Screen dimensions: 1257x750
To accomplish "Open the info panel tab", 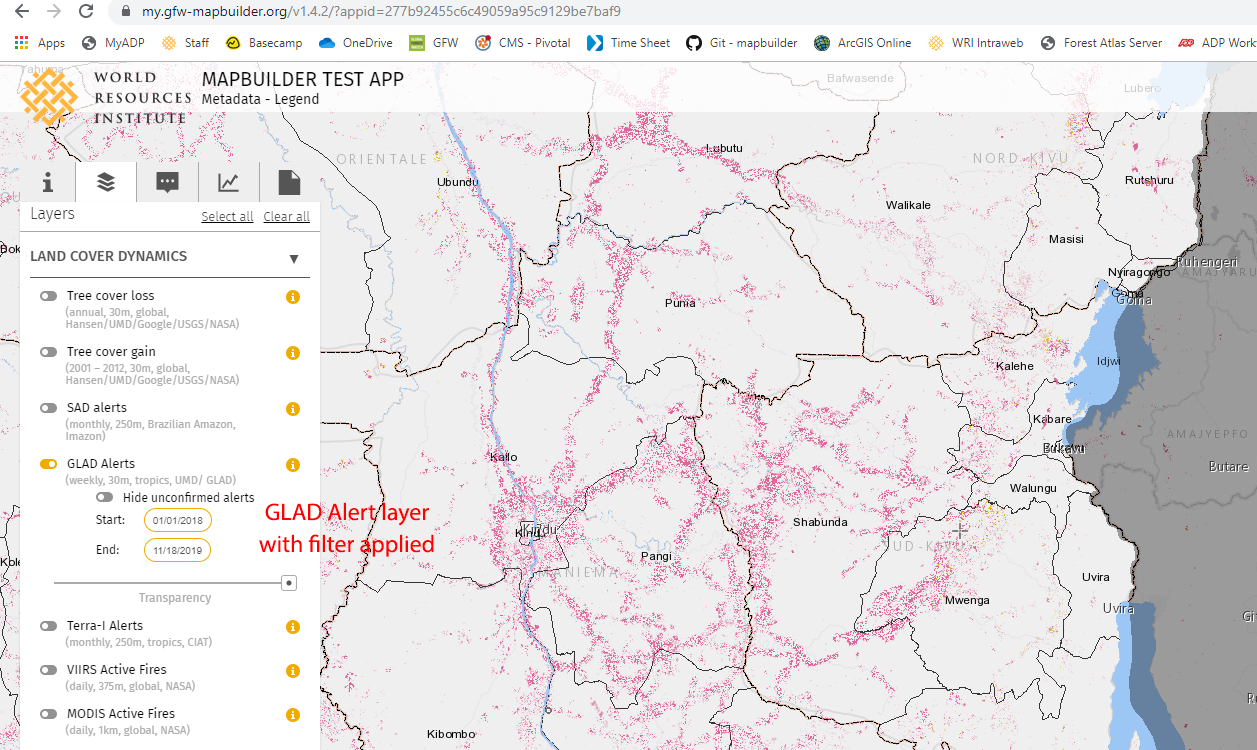I will 46,182.
